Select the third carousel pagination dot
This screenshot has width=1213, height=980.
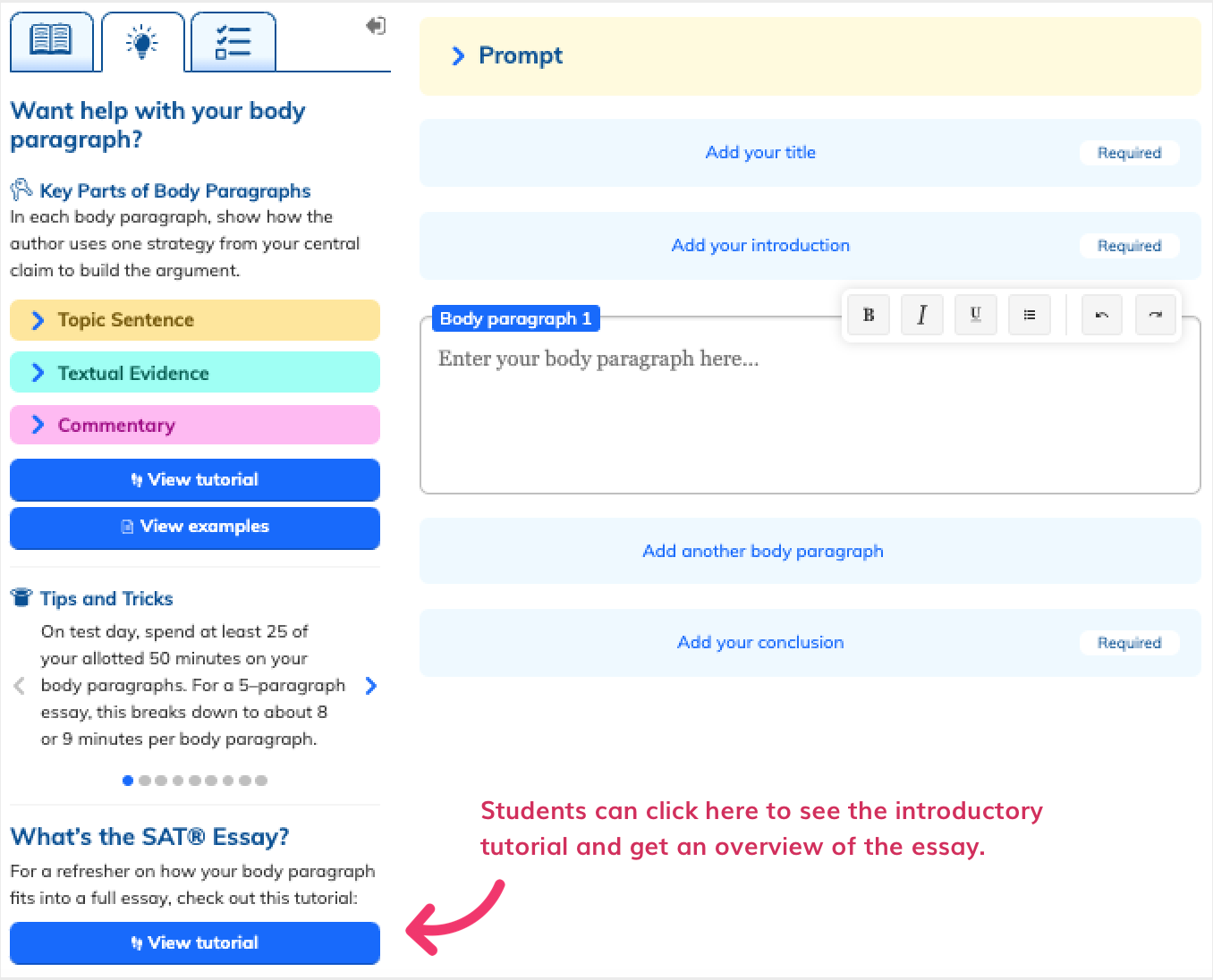[x=161, y=781]
